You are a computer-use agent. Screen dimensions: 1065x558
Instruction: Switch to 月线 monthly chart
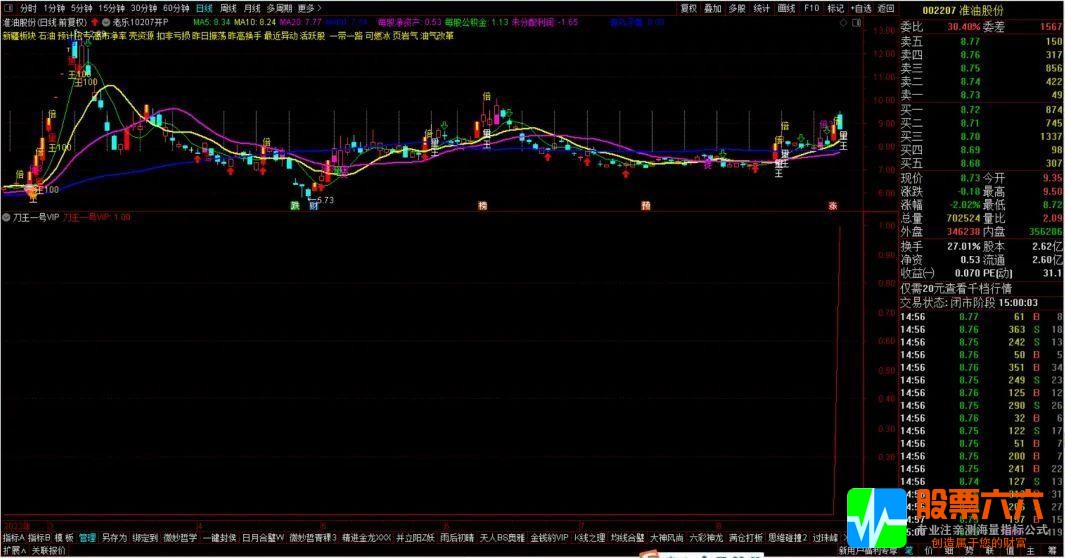252,9
